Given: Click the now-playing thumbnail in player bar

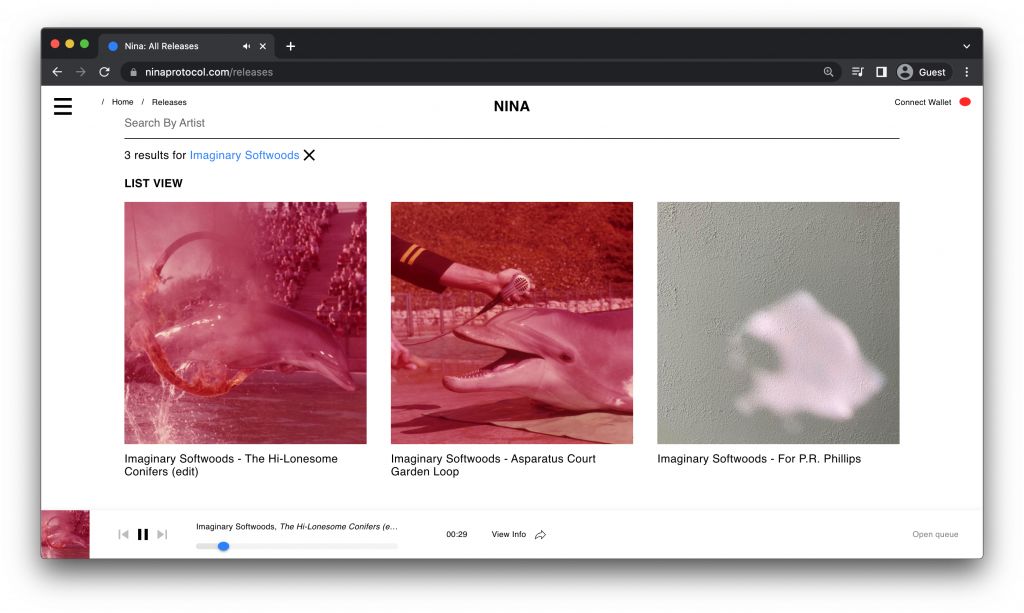Looking at the screenshot, I should (x=65, y=535).
